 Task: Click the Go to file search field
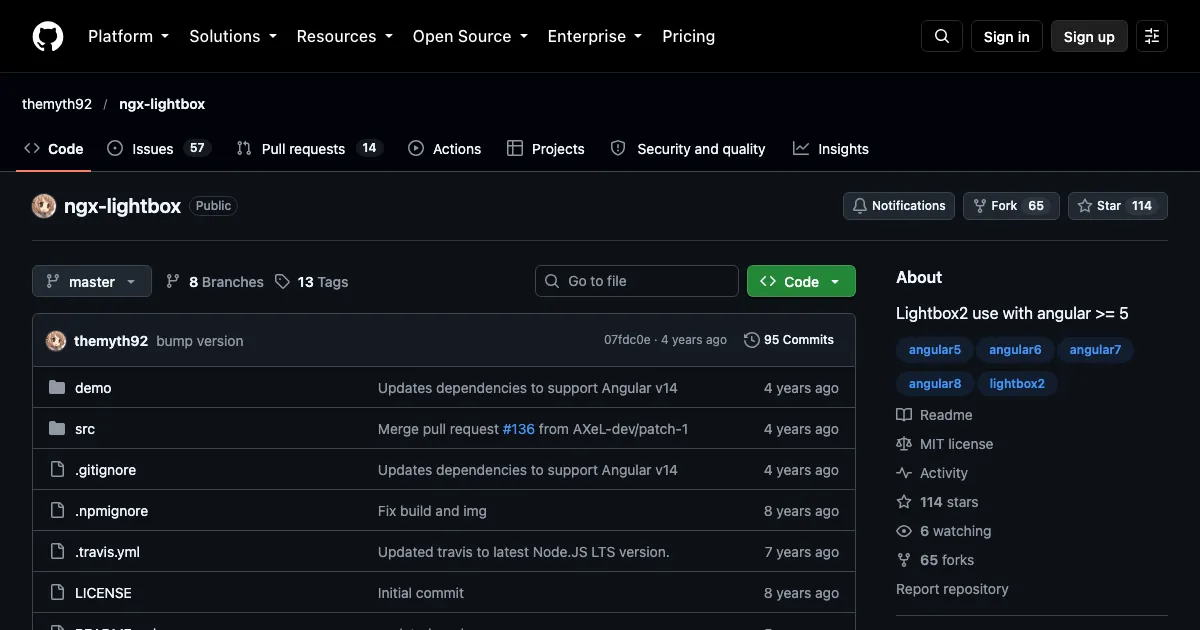(x=637, y=282)
